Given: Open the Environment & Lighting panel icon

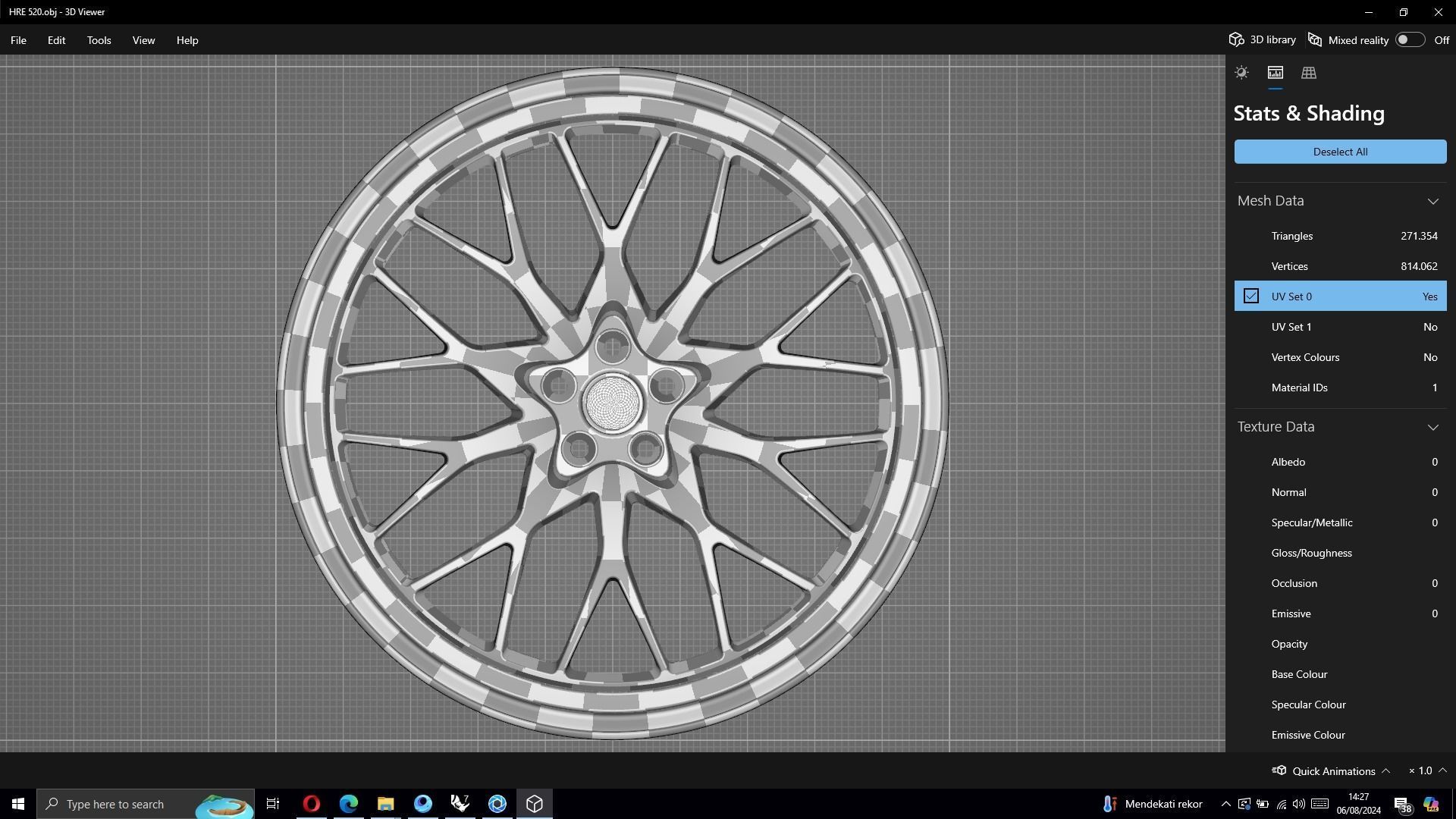Looking at the screenshot, I should pos(1241,73).
